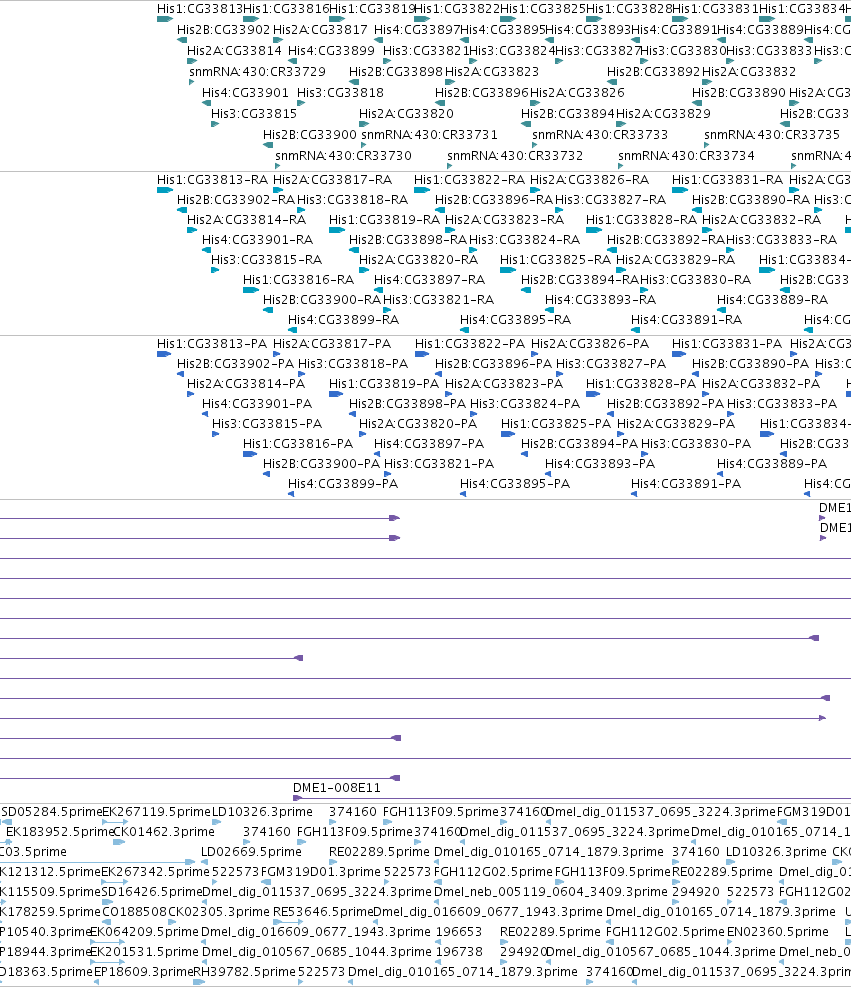Select the snmRNA:430:CR33729 label
The image size is (851, 987).
[257, 72]
